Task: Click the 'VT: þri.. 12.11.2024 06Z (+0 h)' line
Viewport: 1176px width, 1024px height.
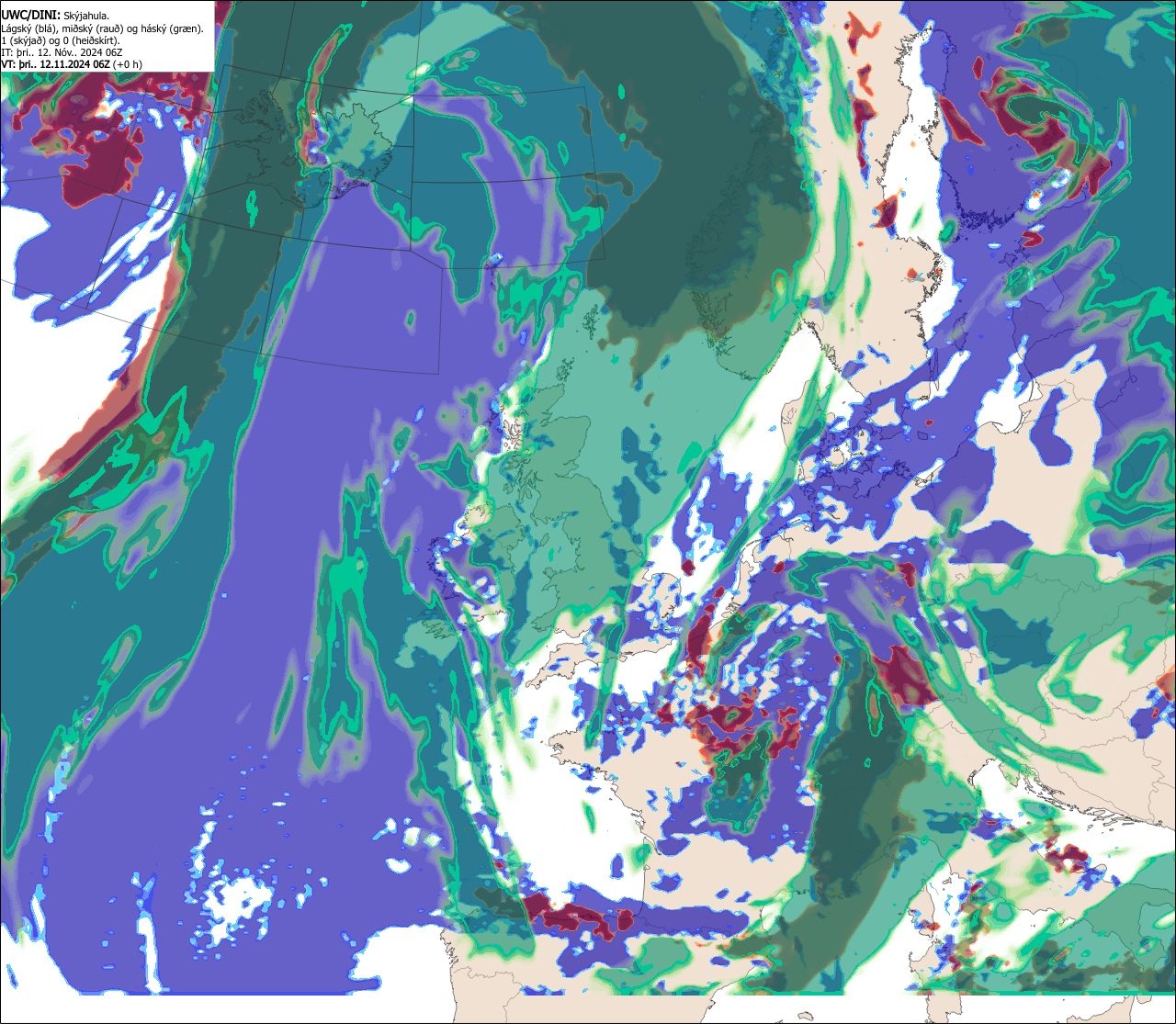Action: (x=72, y=64)
